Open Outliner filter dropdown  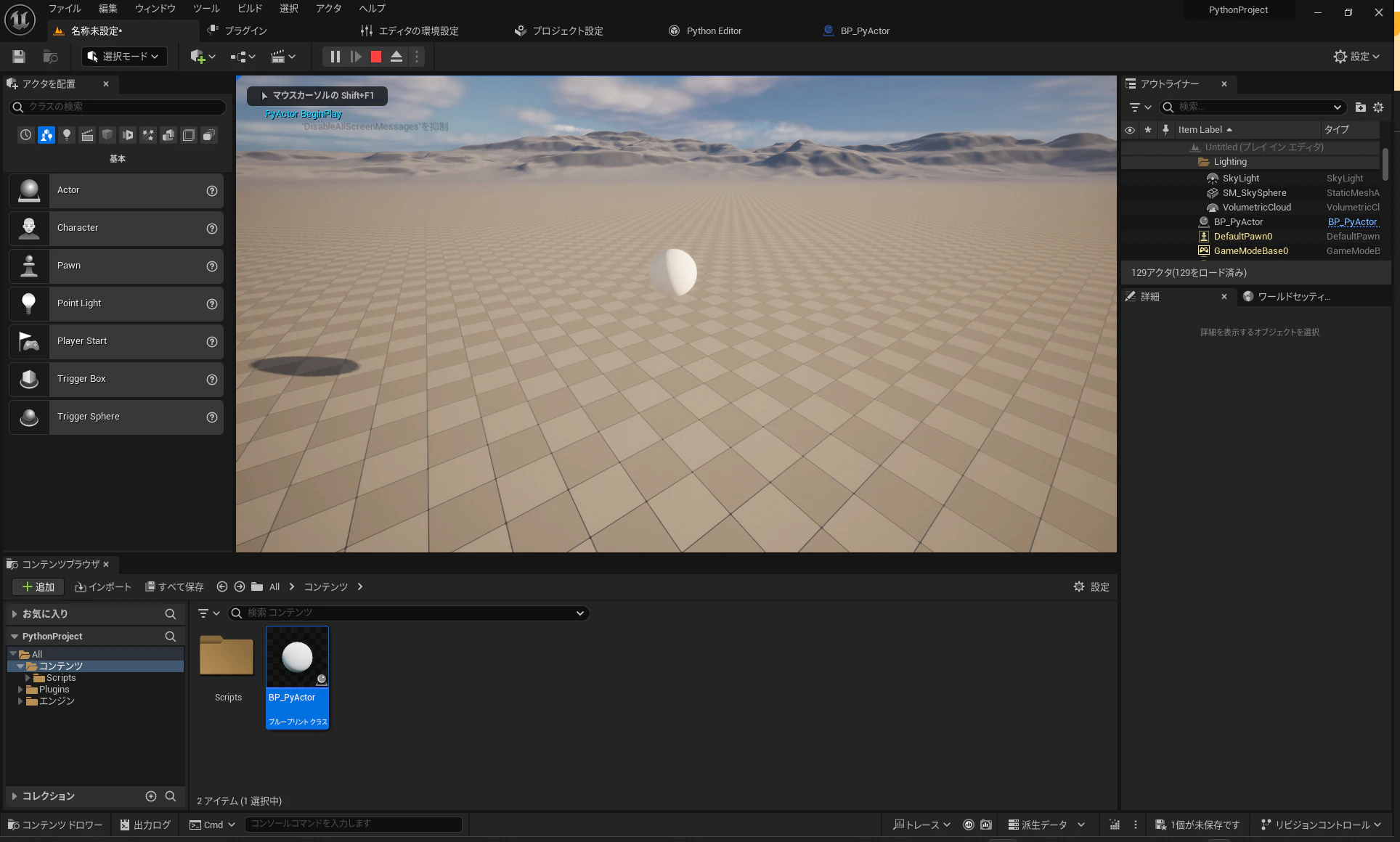click(x=1140, y=107)
